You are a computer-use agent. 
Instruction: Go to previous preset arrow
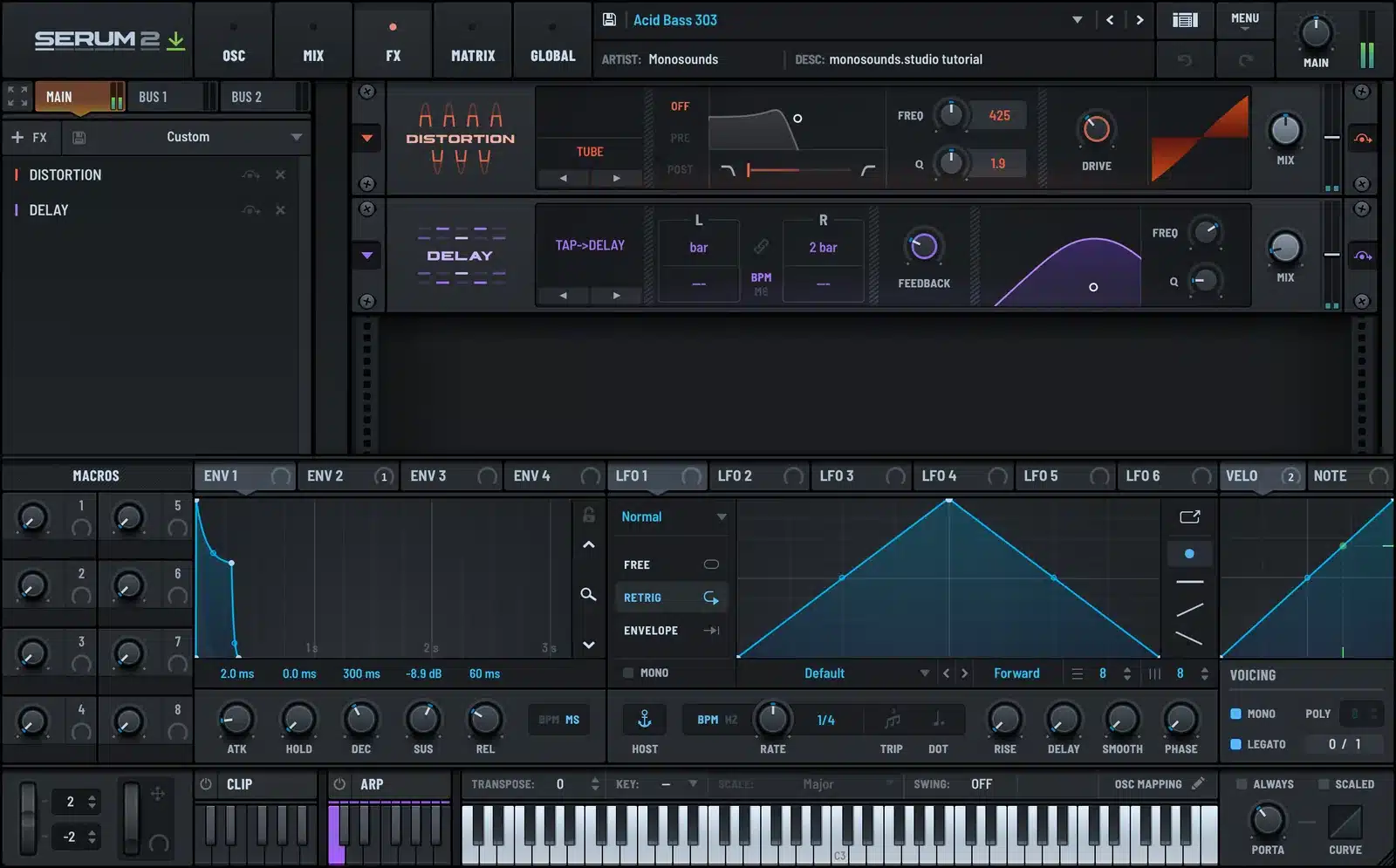pyautogui.click(x=1110, y=20)
